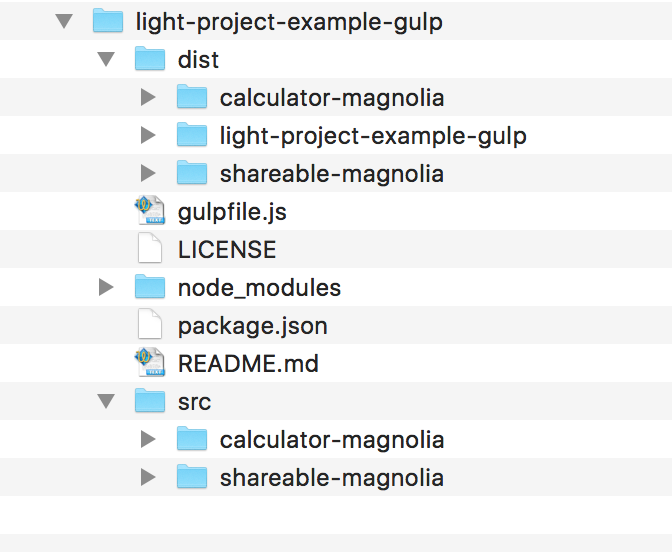This screenshot has width=672, height=552.
Task: Expand light-project-example-gulp inside dist
Action: [149, 135]
